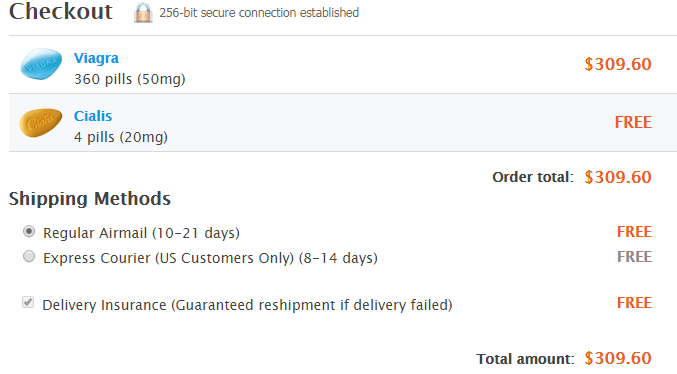Toggle the Delivery Insurance checkbox

(28, 302)
